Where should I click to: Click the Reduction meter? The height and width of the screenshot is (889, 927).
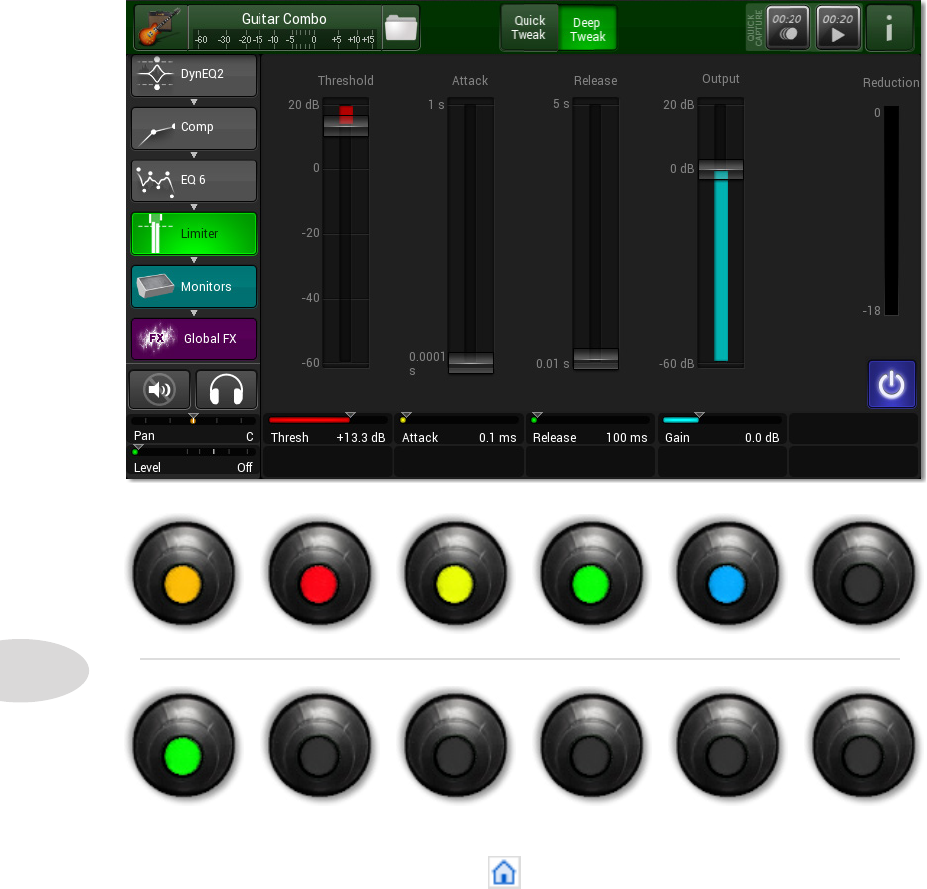click(x=892, y=210)
